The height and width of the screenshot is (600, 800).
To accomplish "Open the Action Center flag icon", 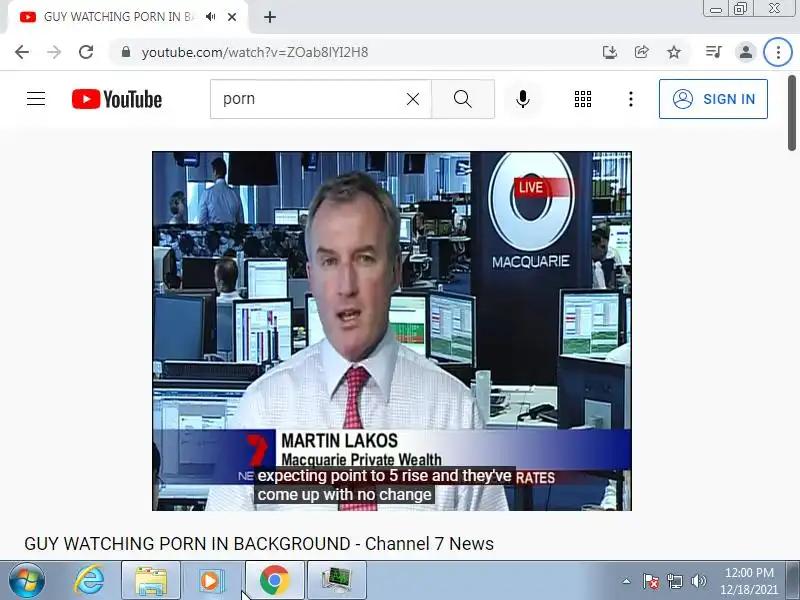I will [651, 581].
